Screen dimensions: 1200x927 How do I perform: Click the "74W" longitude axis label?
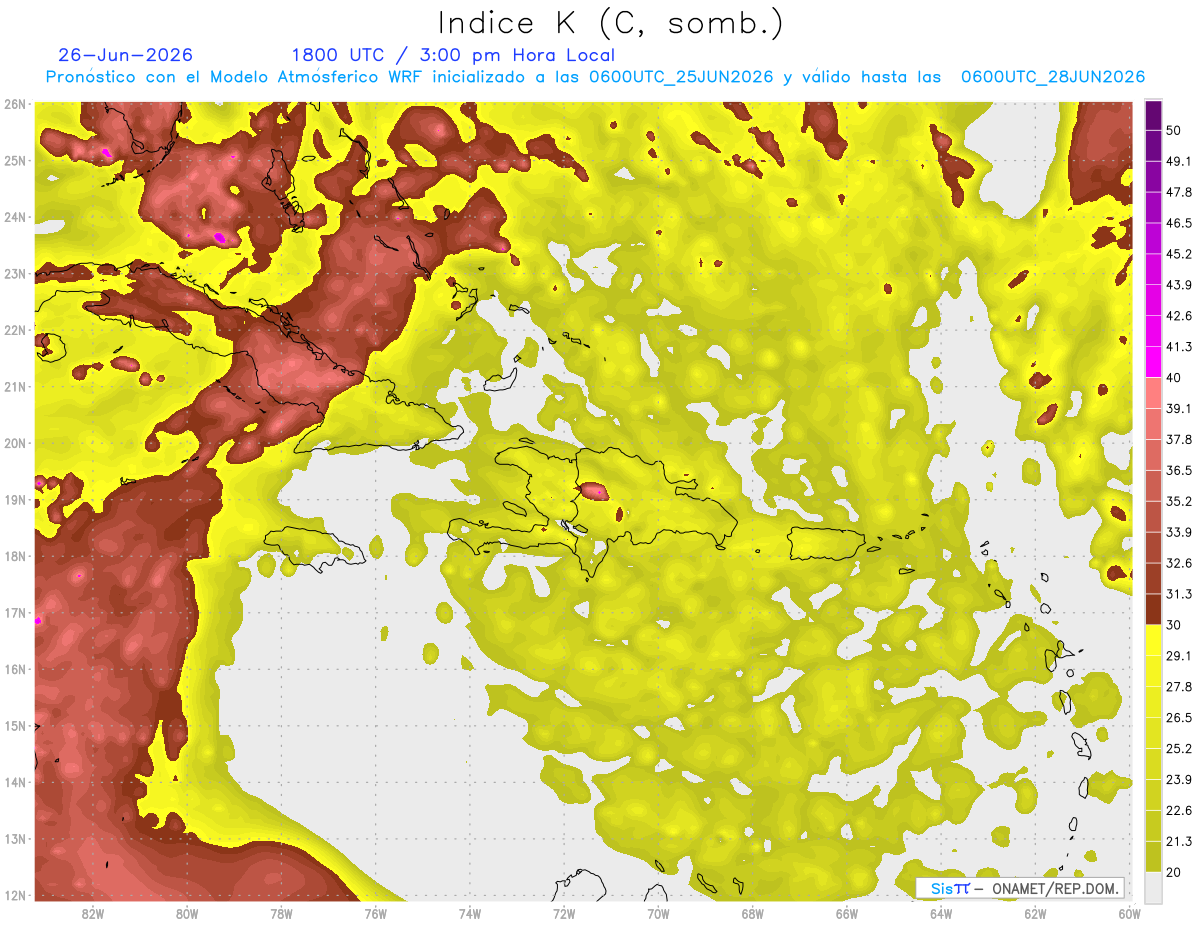click(470, 913)
